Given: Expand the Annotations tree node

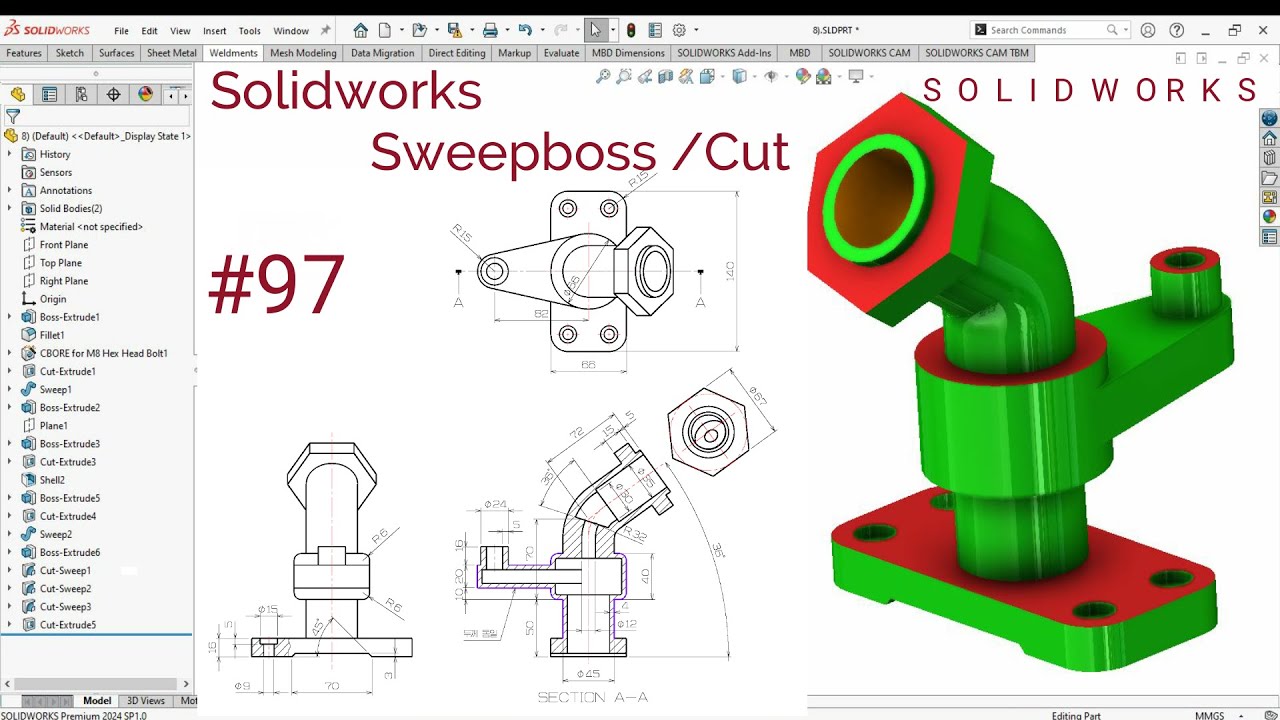Looking at the screenshot, I should [x=10, y=190].
